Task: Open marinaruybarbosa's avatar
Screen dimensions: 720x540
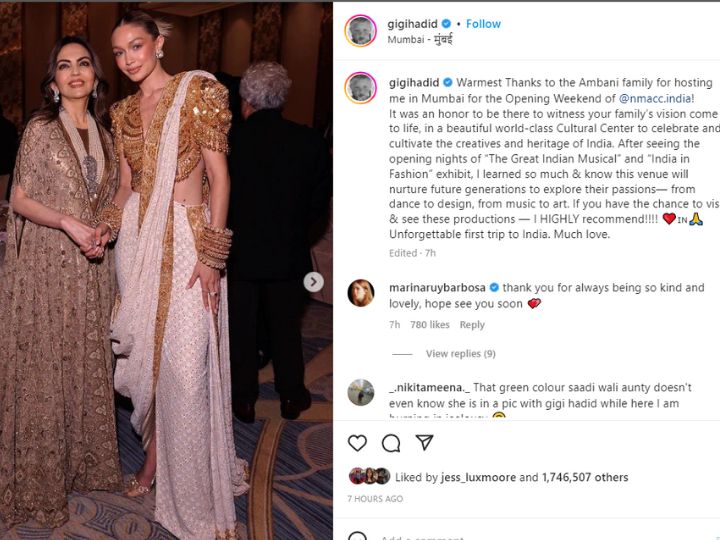Action: [360, 293]
